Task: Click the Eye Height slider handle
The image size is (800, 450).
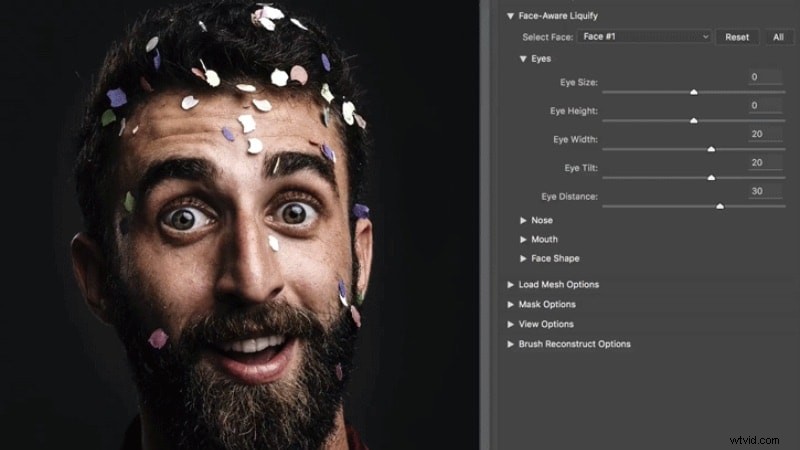Action: pos(693,120)
